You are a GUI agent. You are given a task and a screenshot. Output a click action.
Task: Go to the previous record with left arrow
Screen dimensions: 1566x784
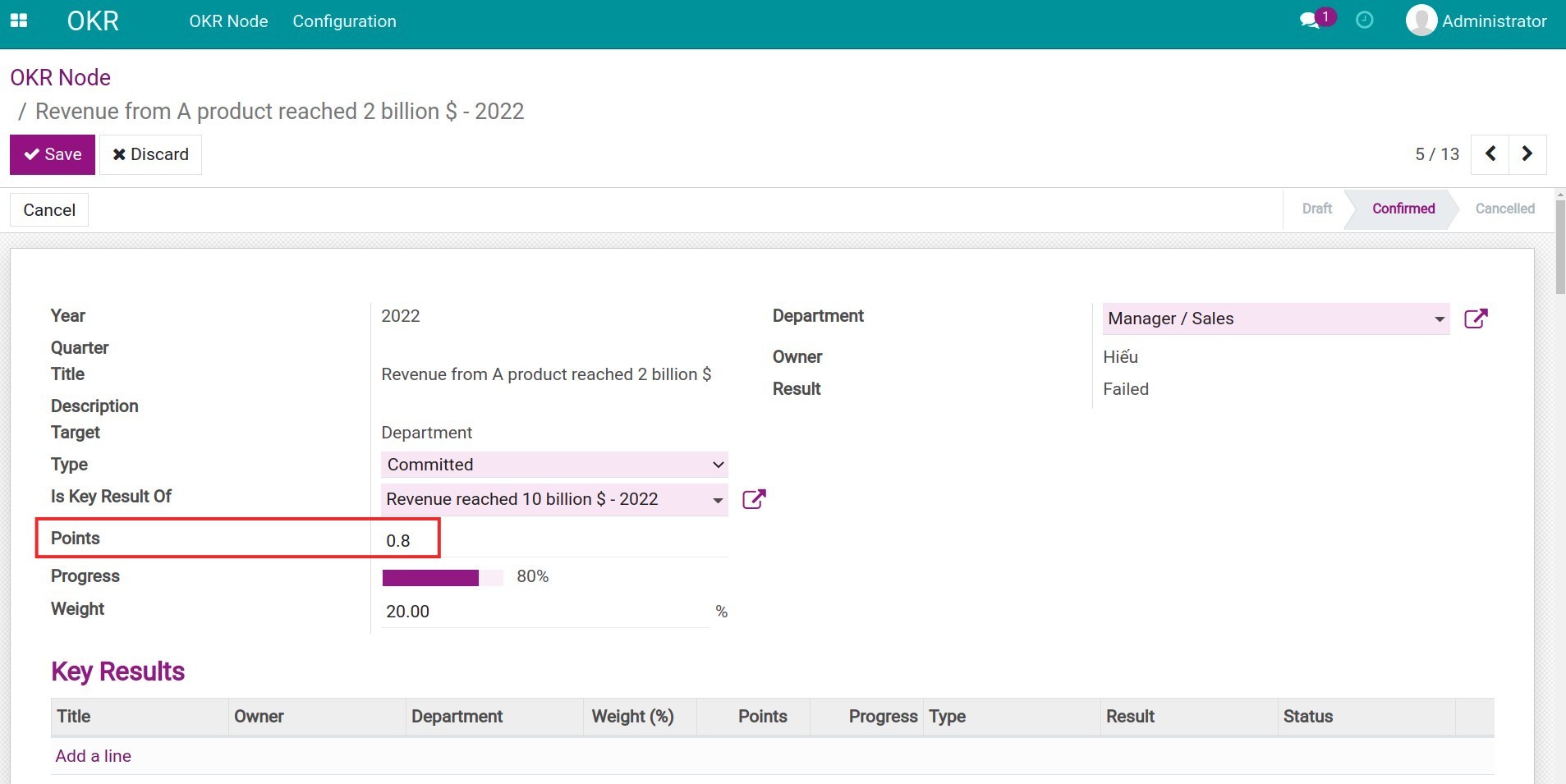1490,154
